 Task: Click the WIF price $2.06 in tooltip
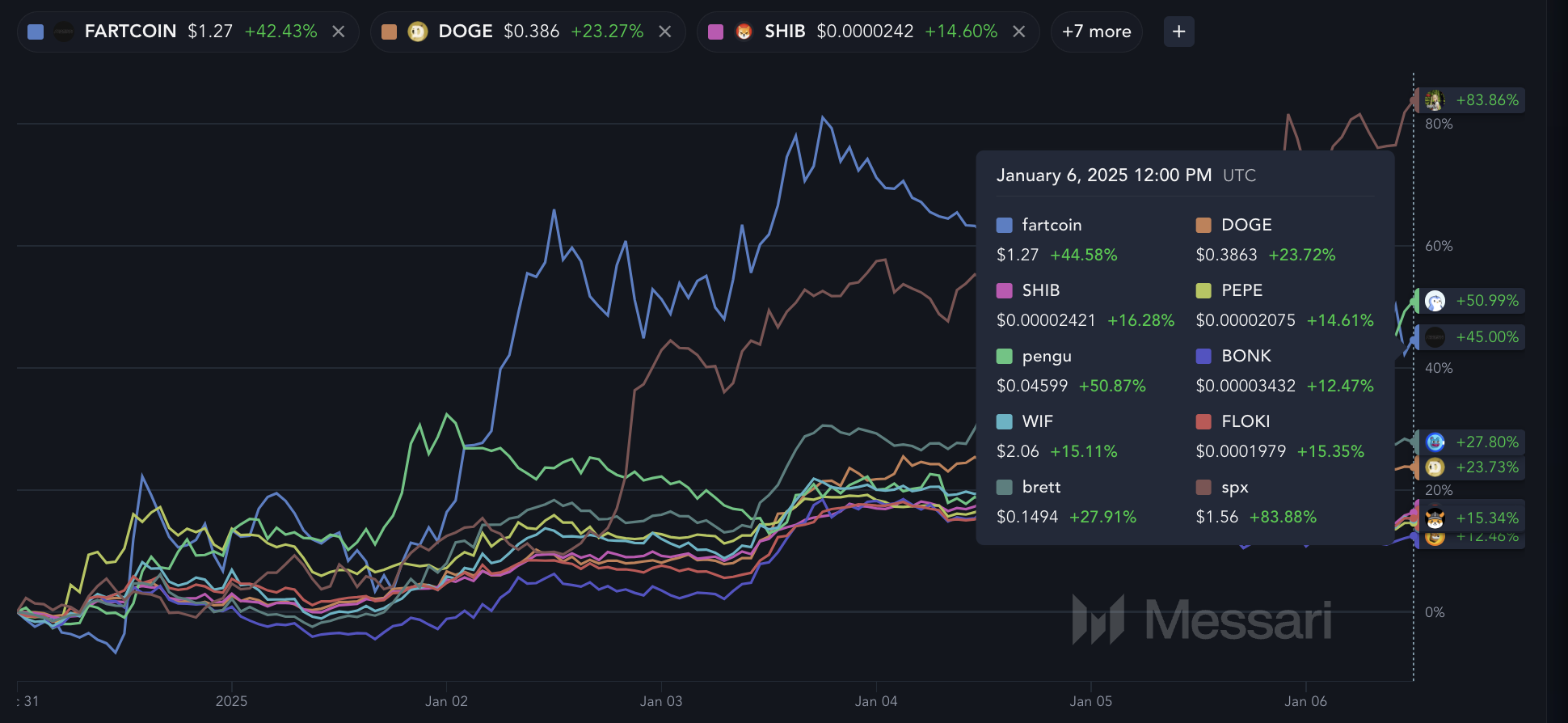pyautogui.click(x=1018, y=451)
